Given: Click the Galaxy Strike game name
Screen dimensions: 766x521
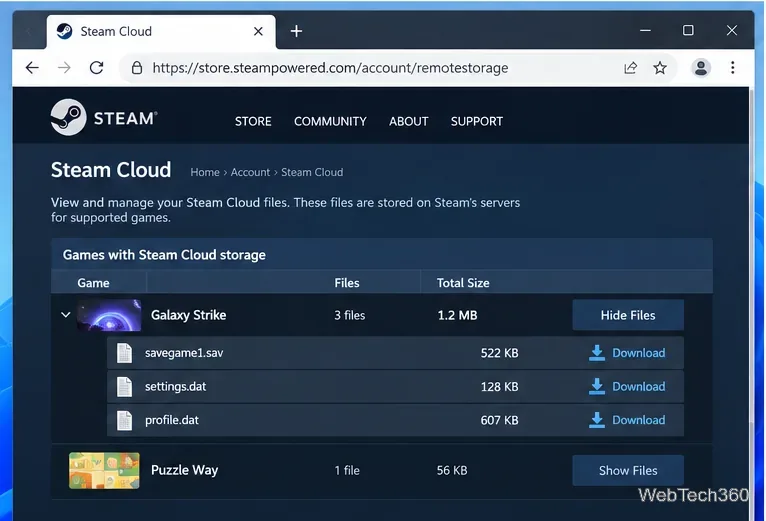Looking at the screenshot, I should coord(189,315).
